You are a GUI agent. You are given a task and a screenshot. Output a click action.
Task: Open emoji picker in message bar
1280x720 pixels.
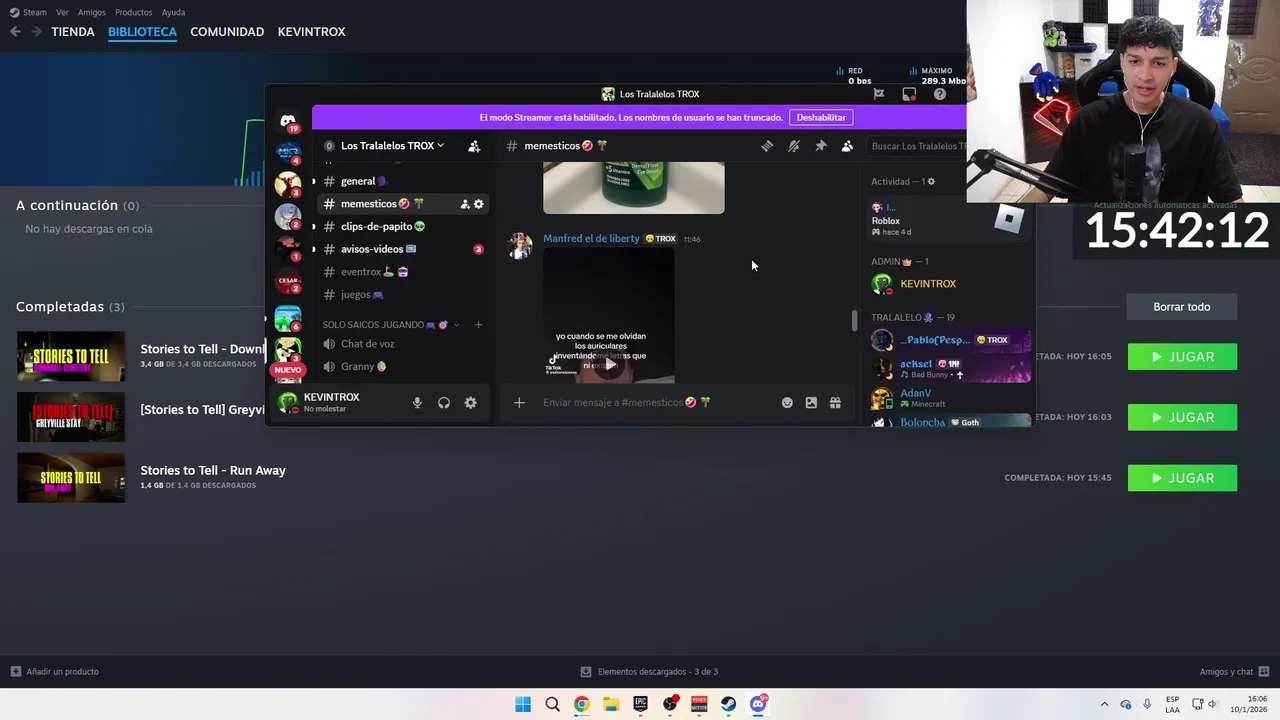click(787, 403)
